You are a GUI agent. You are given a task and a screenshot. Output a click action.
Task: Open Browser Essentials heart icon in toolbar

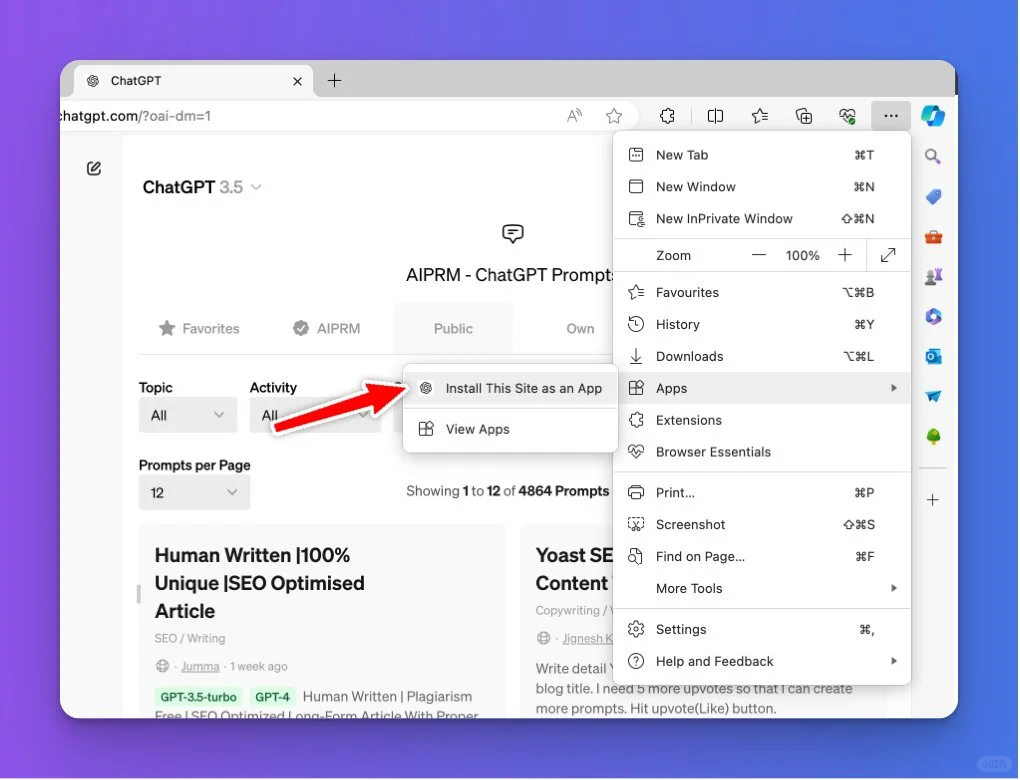click(x=847, y=116)
